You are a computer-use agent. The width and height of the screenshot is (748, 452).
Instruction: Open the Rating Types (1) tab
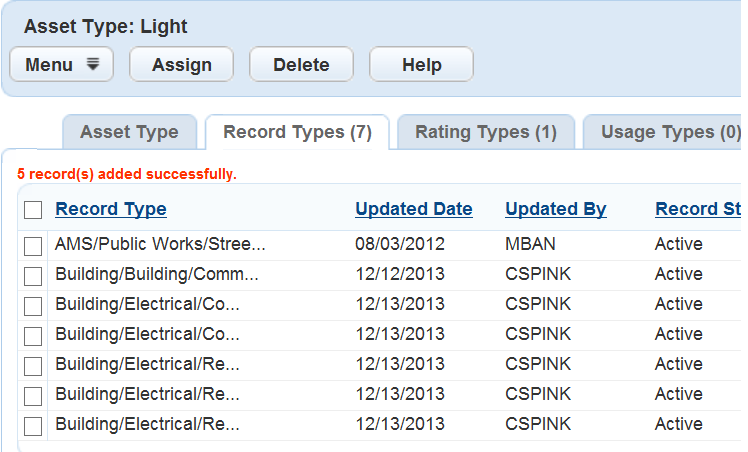point(485,132)
